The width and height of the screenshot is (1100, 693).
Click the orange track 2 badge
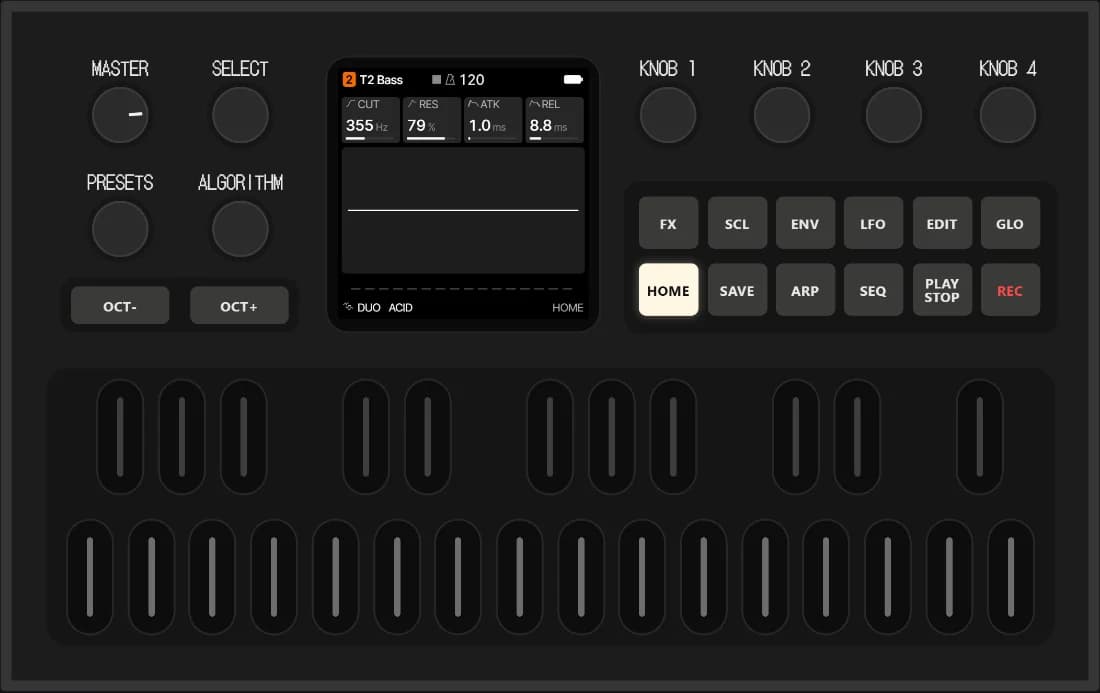tap(349, 79)
